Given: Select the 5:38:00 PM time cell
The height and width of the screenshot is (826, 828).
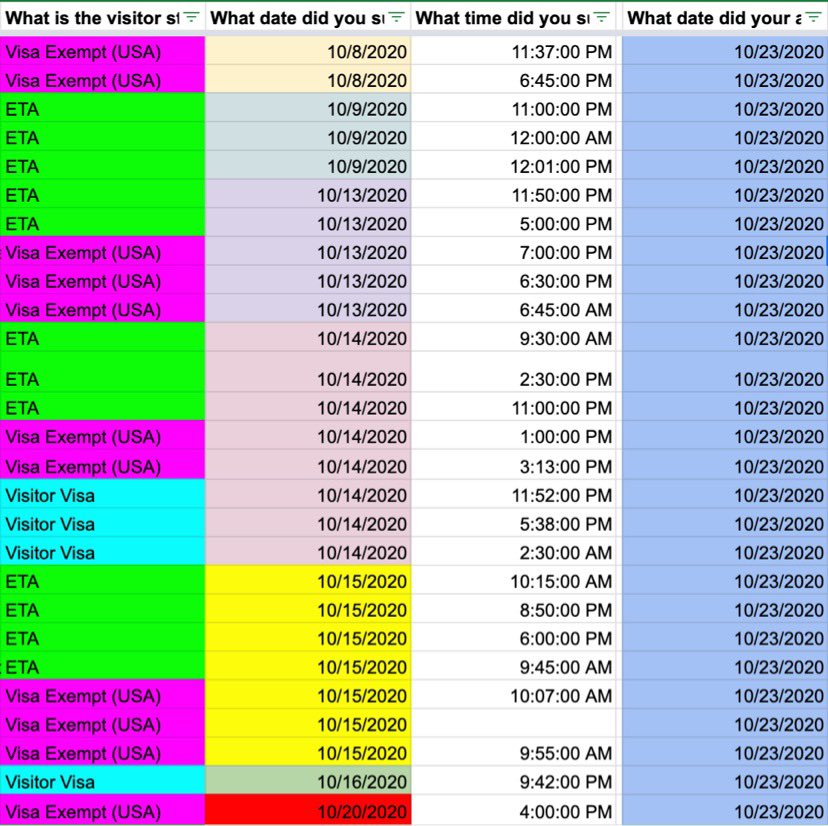Looking at the screenshot, I should pos(513,523).
